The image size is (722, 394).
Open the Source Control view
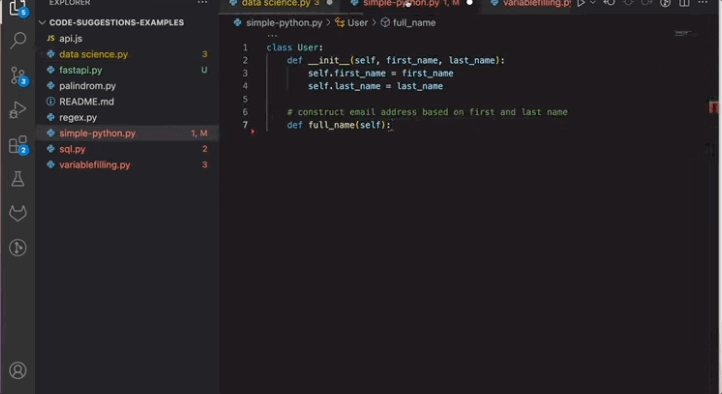(x=18, y=75)
